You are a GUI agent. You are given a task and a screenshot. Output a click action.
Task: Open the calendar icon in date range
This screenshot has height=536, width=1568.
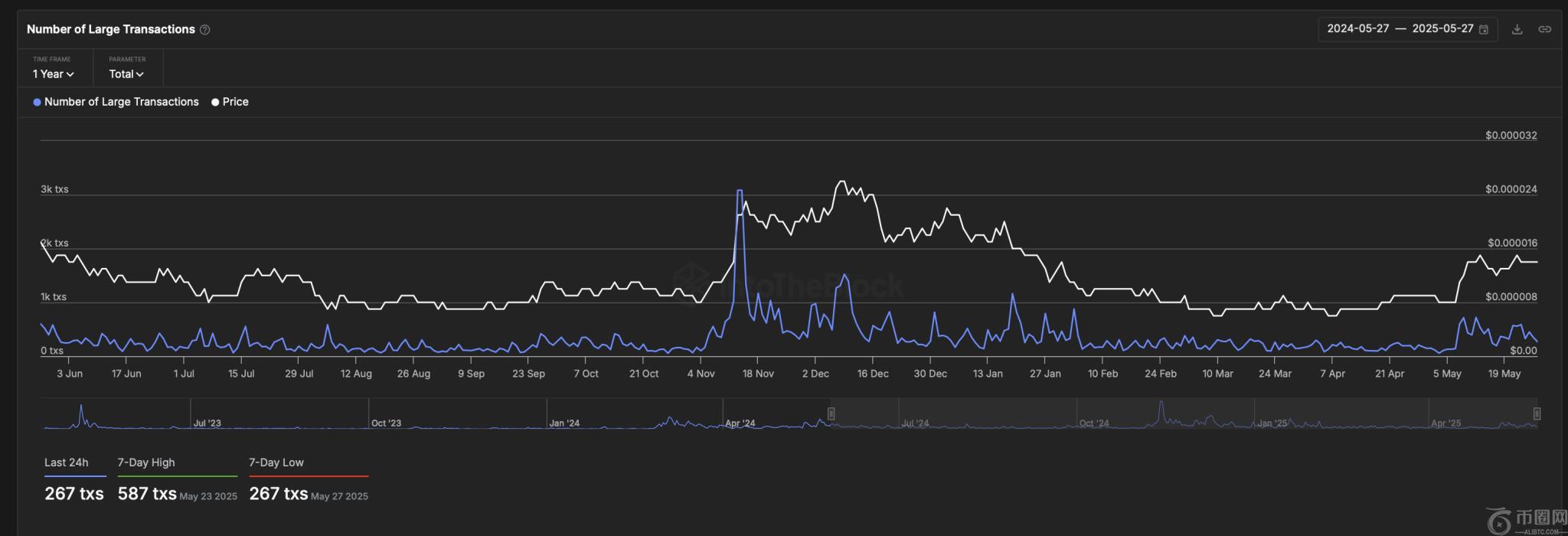tap(1483, 29)
